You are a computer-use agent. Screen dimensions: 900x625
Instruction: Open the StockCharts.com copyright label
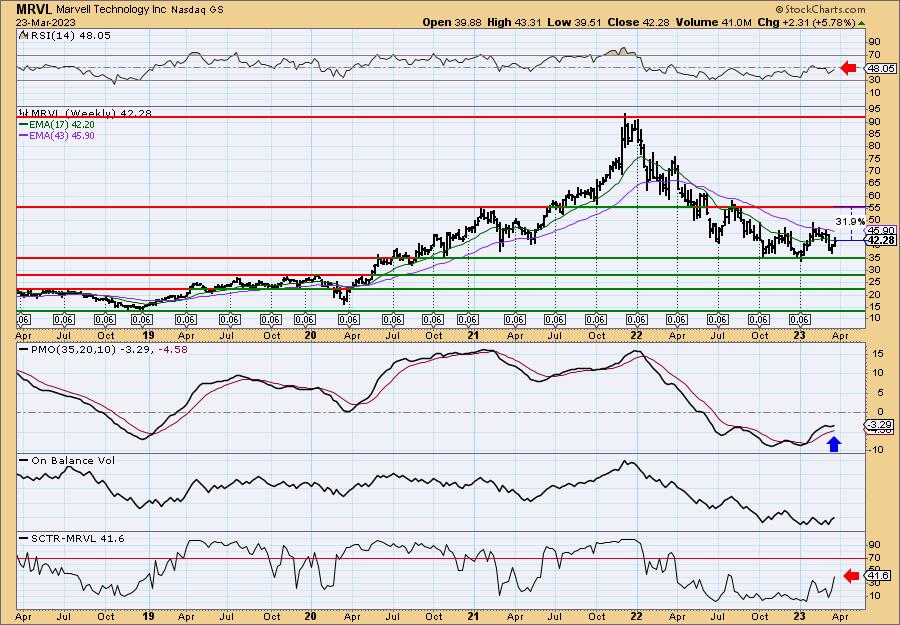click(820, 10)
